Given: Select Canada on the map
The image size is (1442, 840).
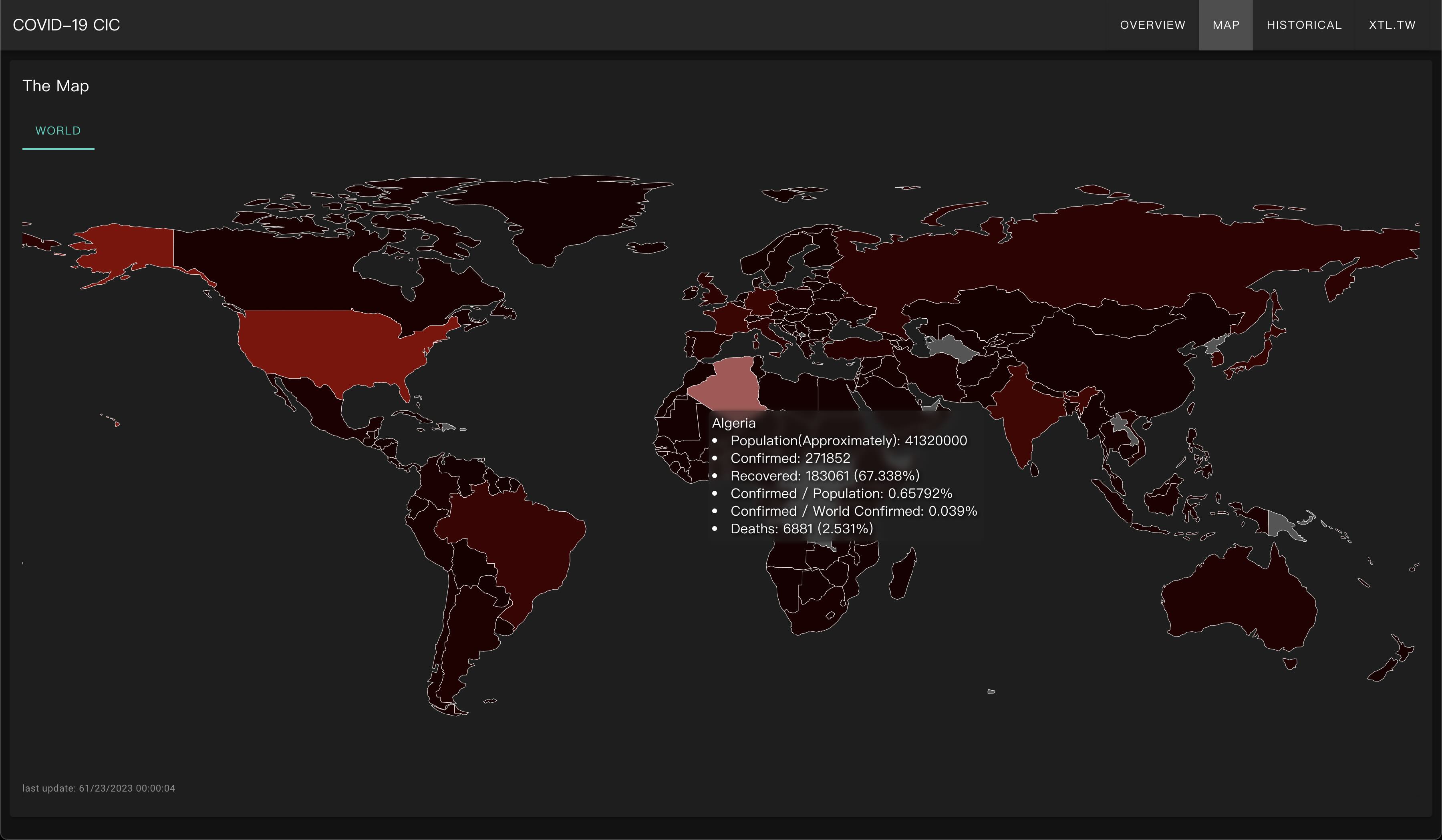Looking at the screenshot, I should pyautogui.click(x=286, y=275).
